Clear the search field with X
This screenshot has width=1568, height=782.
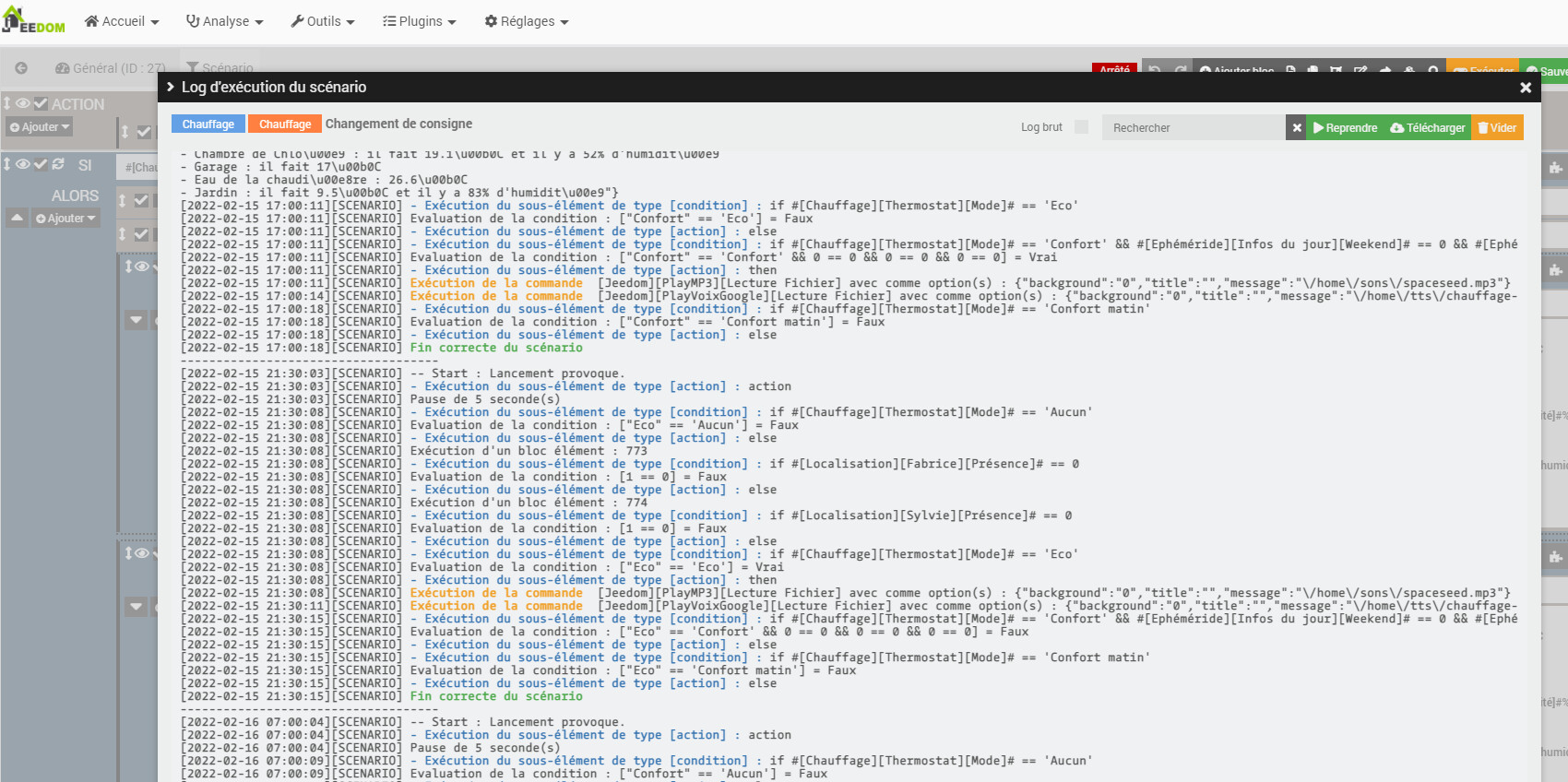coord(1297,128)
